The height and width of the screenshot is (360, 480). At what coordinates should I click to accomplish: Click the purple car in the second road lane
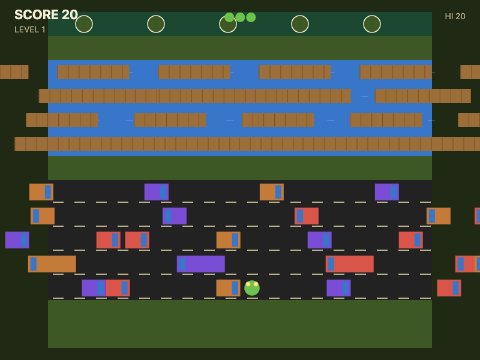(x=175, y=216)
